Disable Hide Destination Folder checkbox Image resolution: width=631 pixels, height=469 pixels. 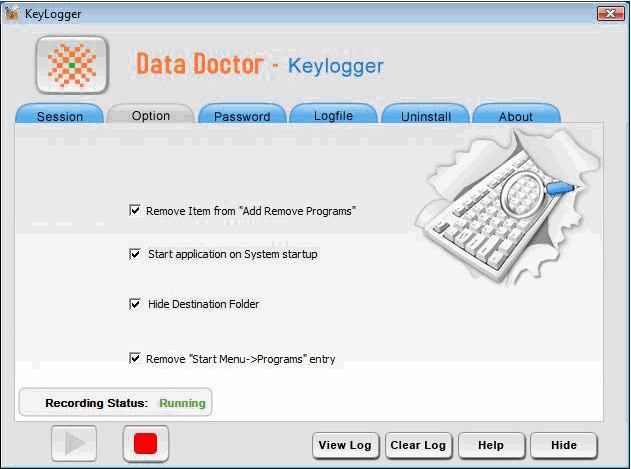coord(135,304)
